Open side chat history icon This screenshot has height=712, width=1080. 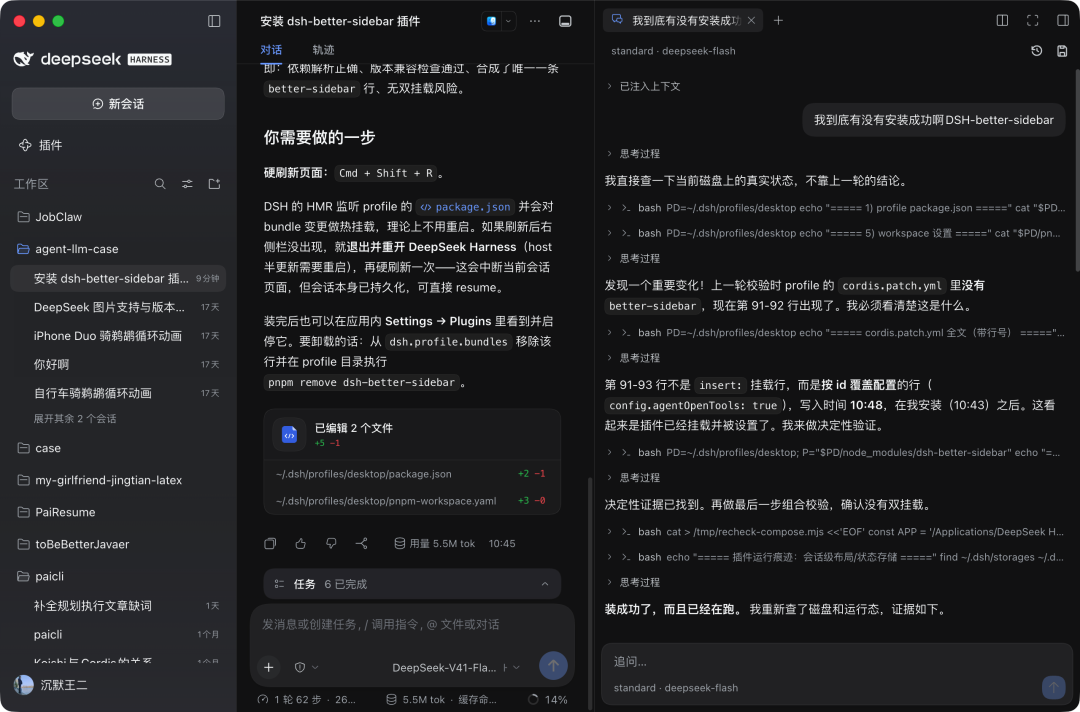(x=1037, y=50)
